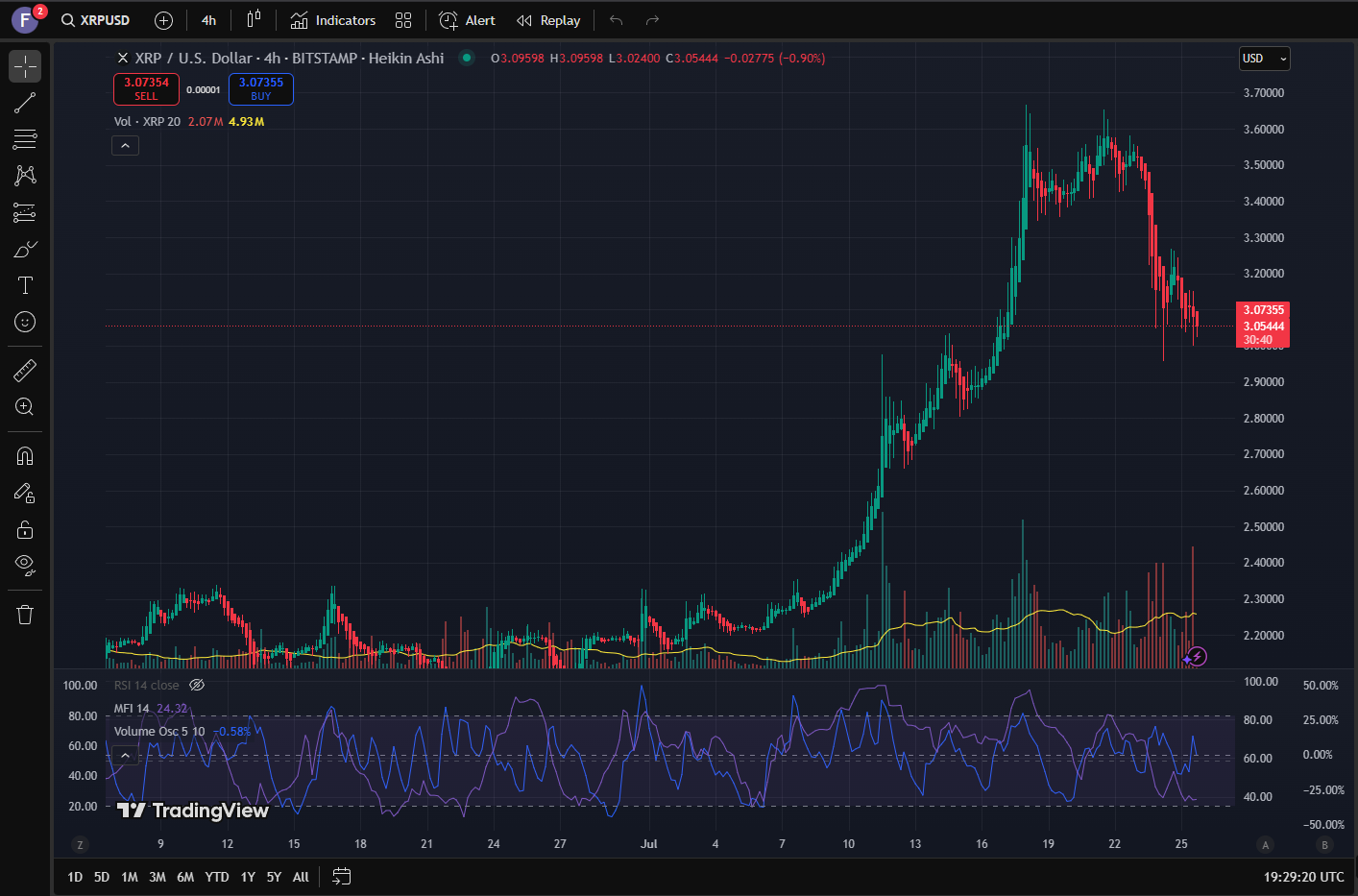Image resolution: width=1358 pixels, height=896 pixels.
Task: Open the 19:29:20 UTC timezone menu
Action: coord(1303,877)
